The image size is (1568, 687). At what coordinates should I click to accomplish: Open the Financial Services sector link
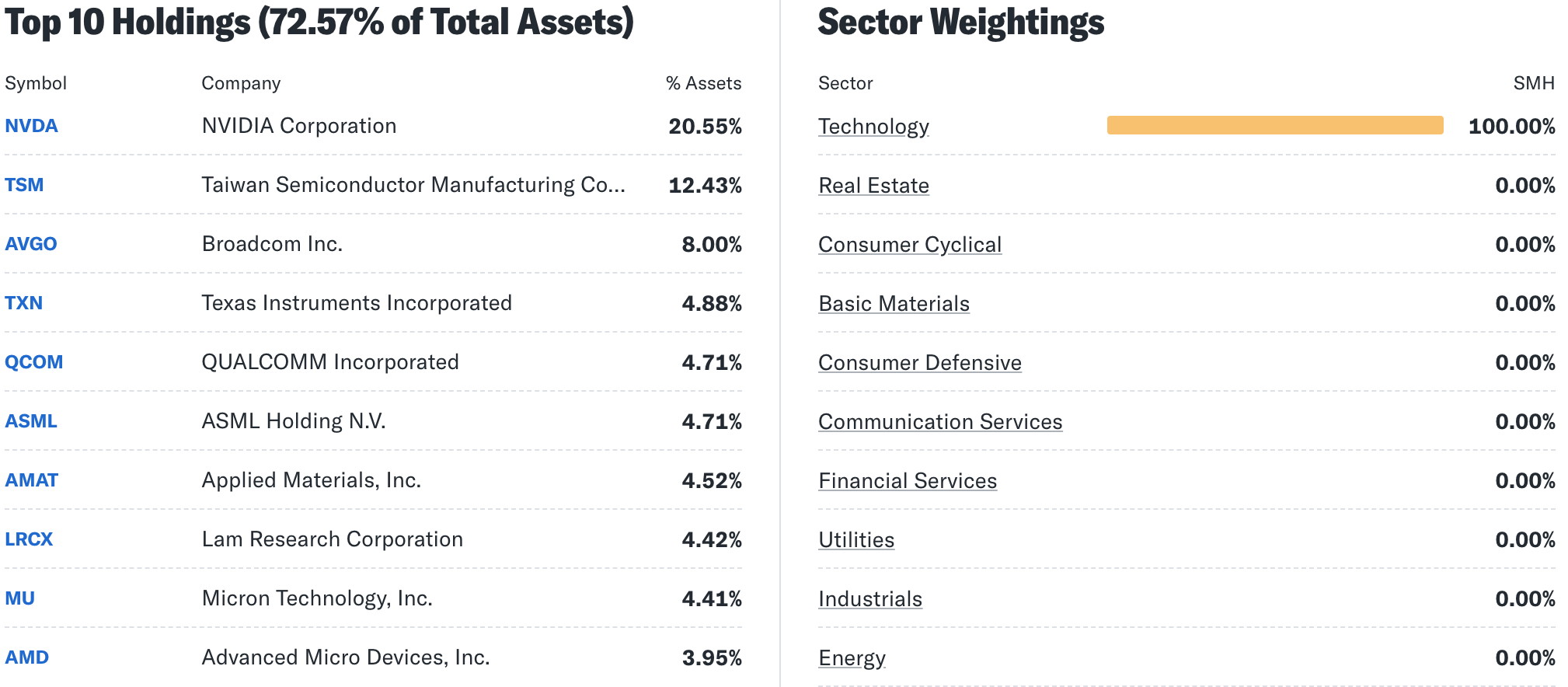(908, 481)
